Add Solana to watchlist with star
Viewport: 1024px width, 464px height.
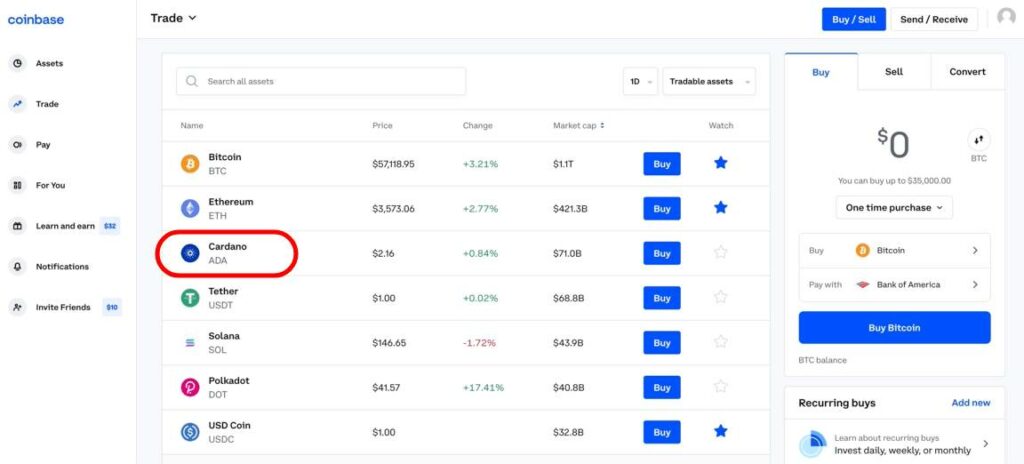click(x=720, y=342)
